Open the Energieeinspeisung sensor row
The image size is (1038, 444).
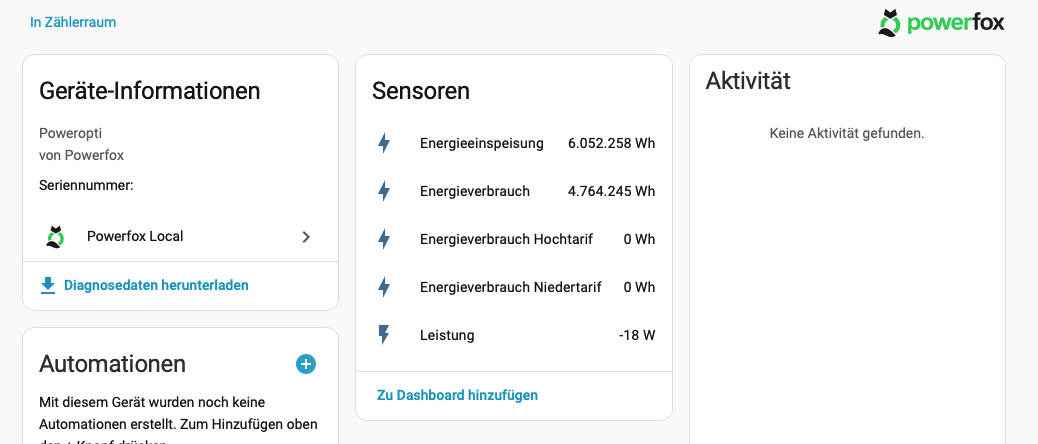(514, 144)
